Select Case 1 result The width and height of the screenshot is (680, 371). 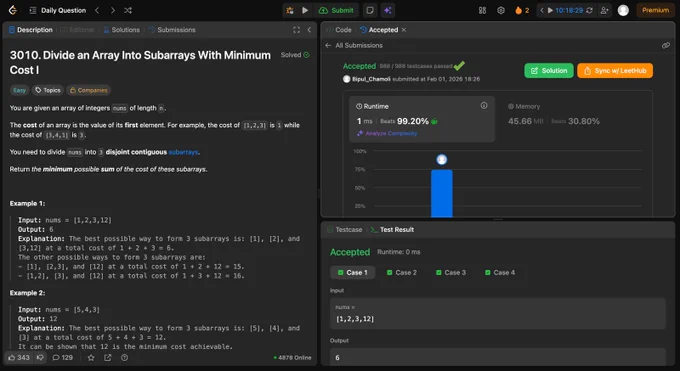(353, 273)
